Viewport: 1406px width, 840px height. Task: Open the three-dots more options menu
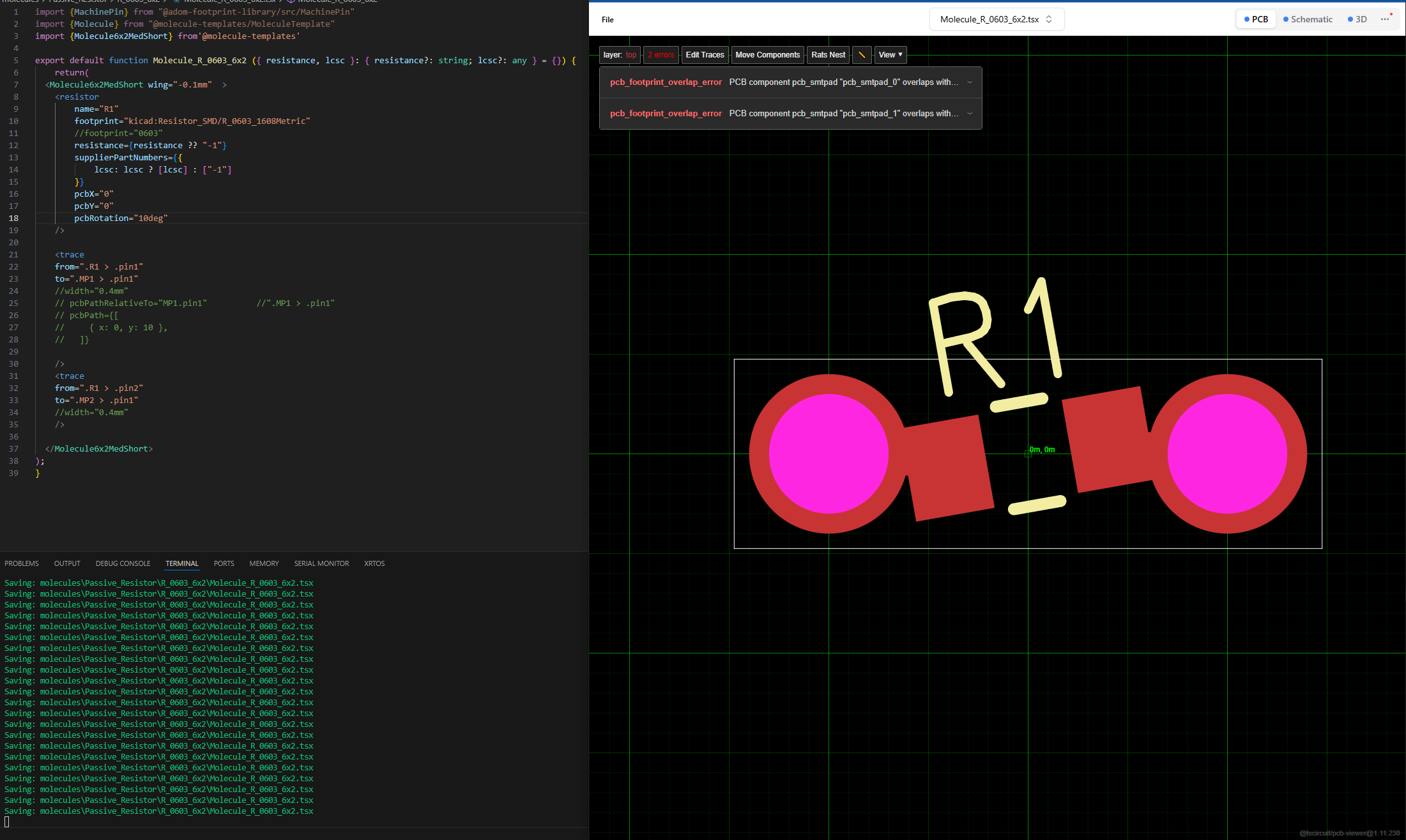[1385, 19]
